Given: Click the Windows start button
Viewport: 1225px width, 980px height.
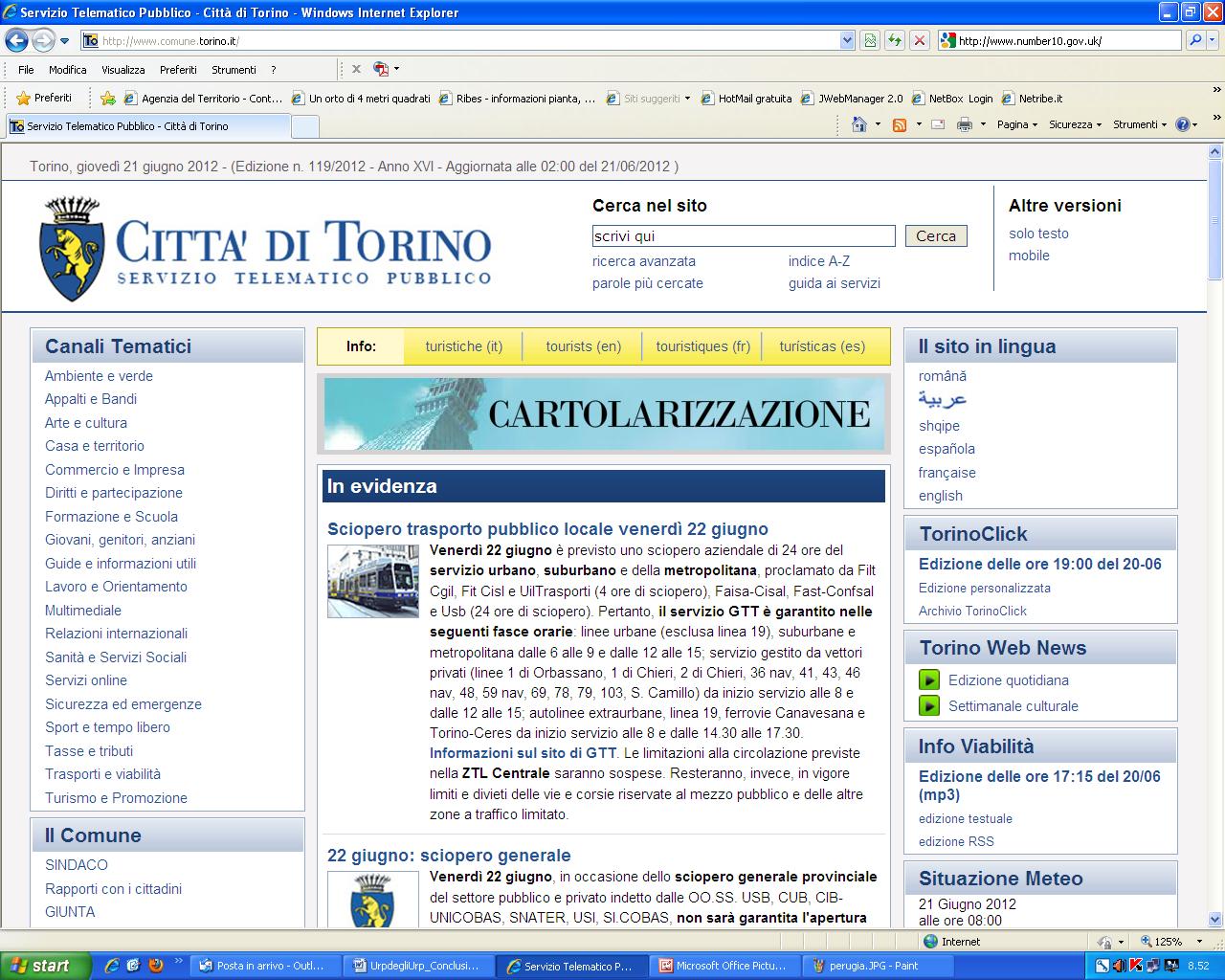Looking at the screenshot, I should [x=46, y=966].
